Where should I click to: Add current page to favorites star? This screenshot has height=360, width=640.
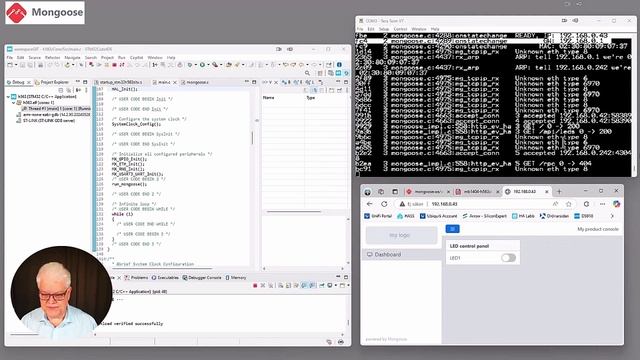[569, 204]
